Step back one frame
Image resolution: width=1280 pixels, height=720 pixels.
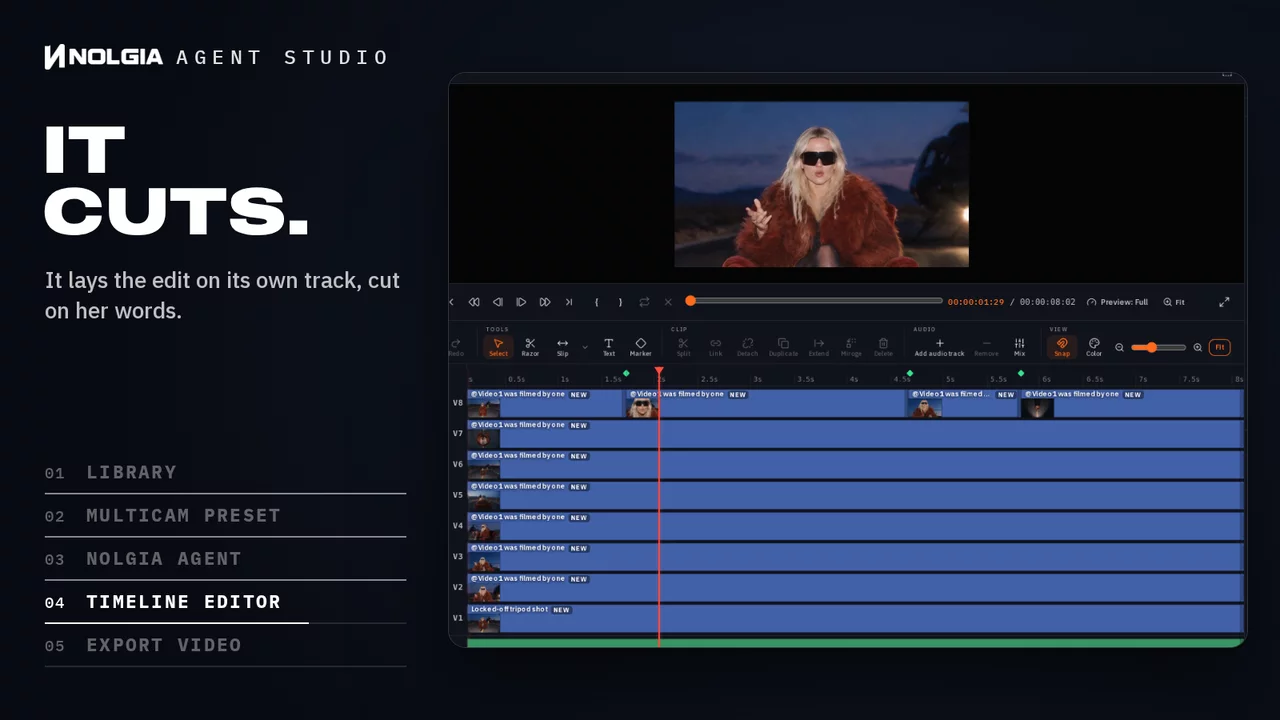[x=498, y=302]
